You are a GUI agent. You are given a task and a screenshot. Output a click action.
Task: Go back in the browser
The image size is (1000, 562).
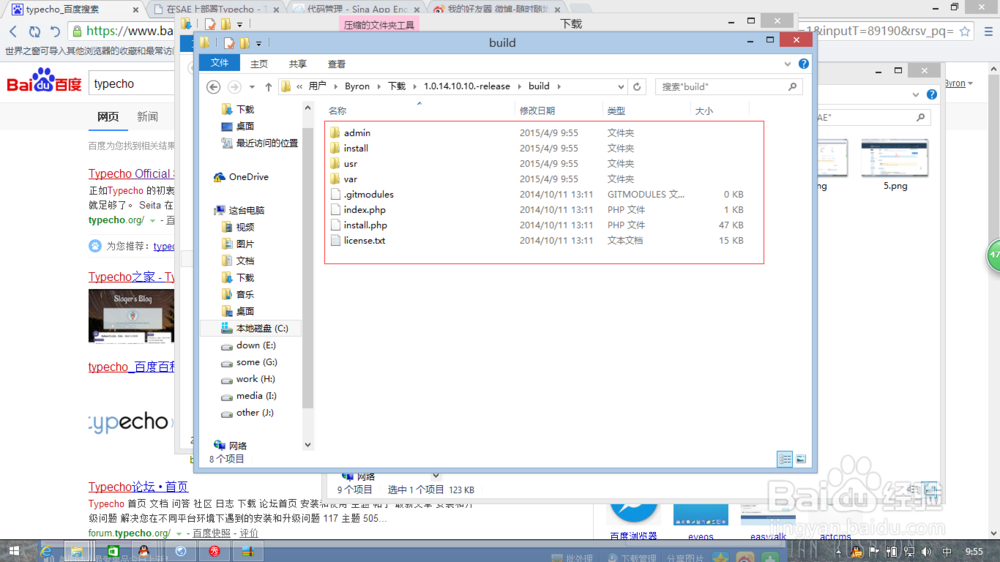click(13, 31)
